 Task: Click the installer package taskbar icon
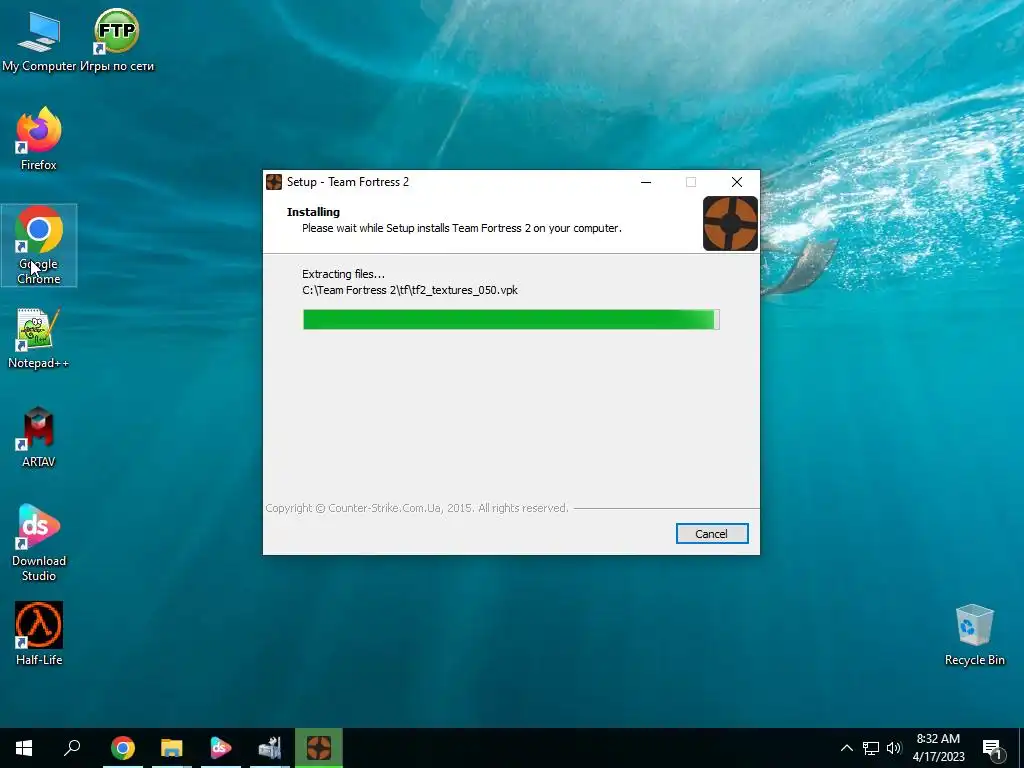270,748
